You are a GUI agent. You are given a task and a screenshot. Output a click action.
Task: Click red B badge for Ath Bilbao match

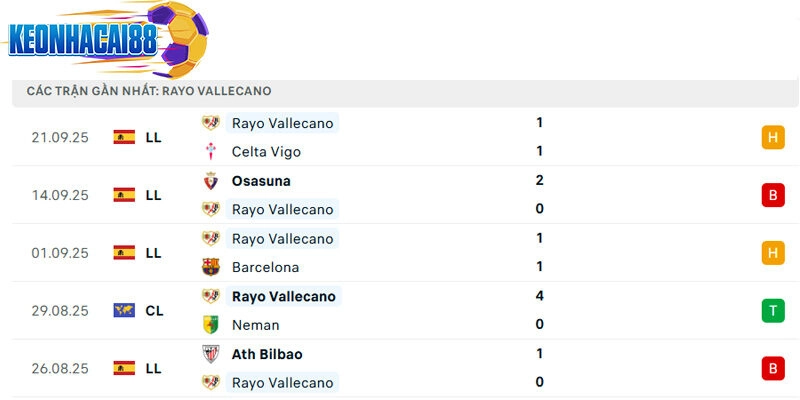[772, 369]
